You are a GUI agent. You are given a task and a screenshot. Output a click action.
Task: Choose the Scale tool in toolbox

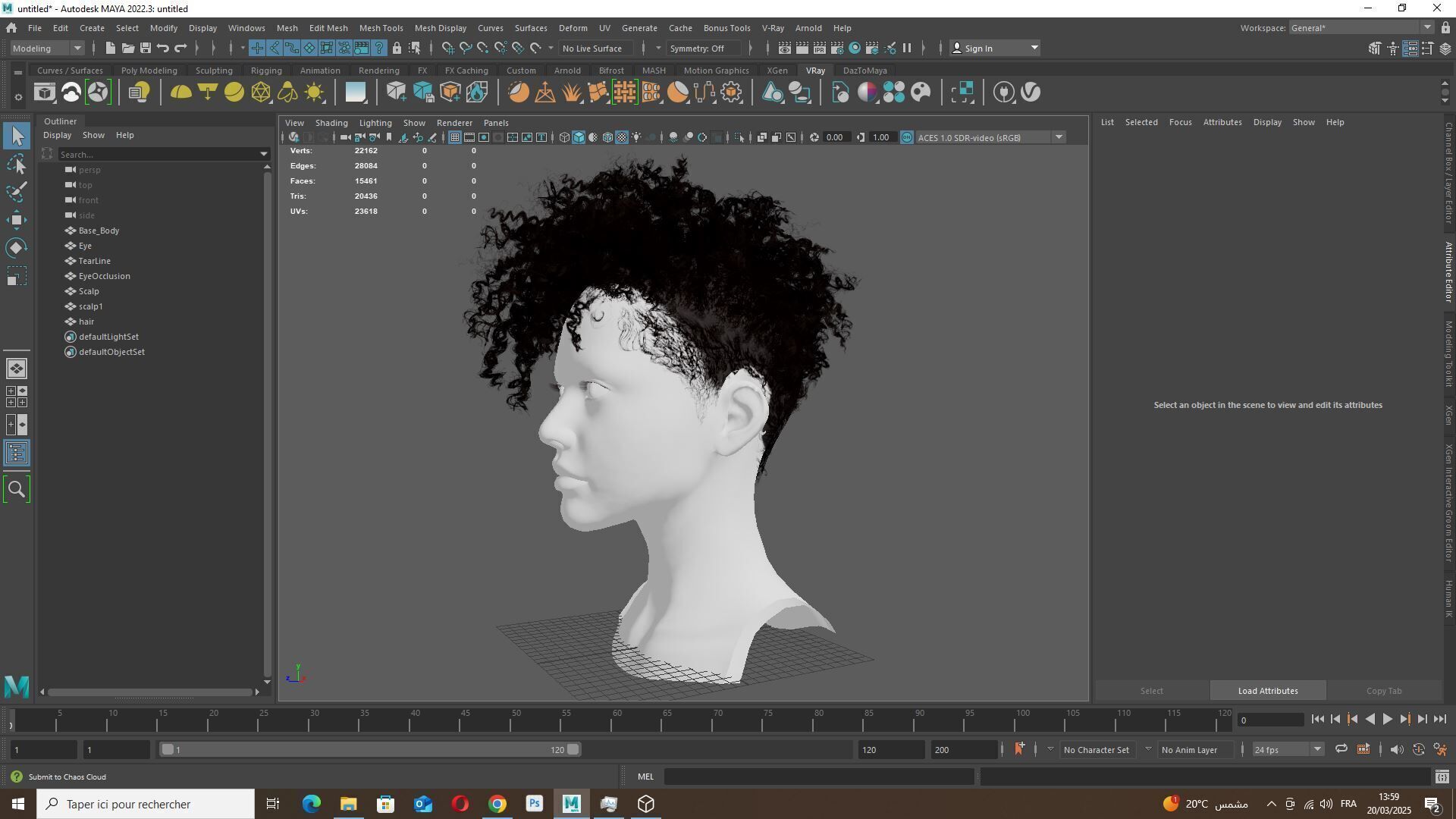17,276
